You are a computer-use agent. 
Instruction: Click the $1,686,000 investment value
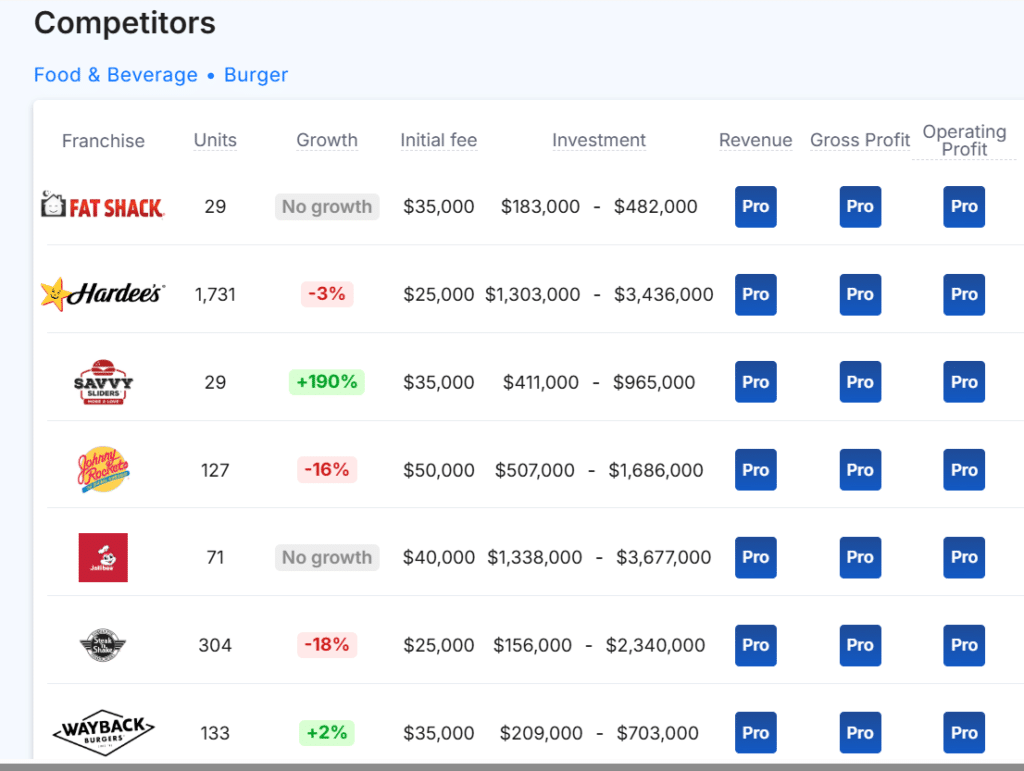click(656, 470)
